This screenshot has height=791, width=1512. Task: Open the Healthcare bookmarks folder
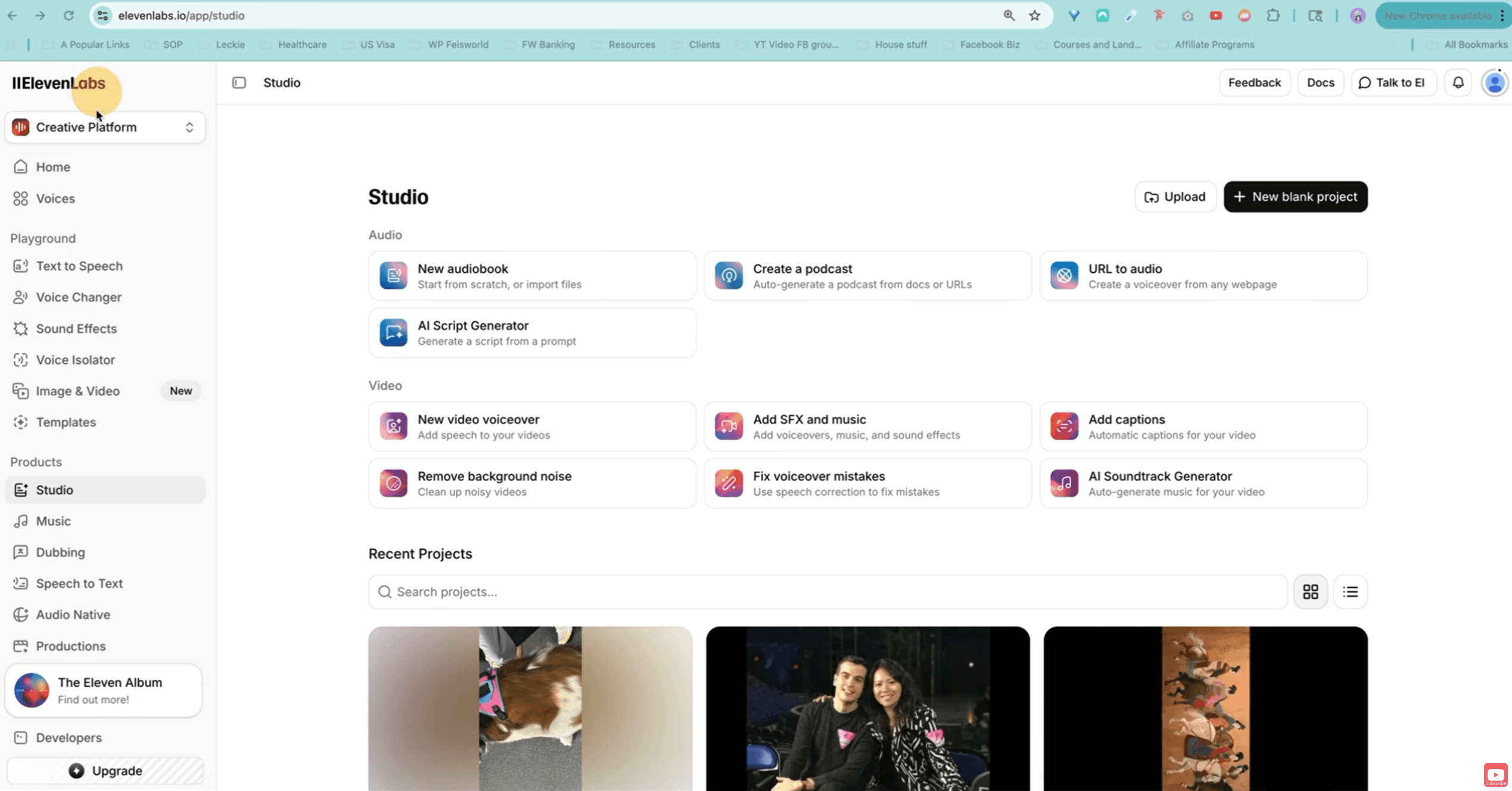pyautogui.click(x=295, y=45)
